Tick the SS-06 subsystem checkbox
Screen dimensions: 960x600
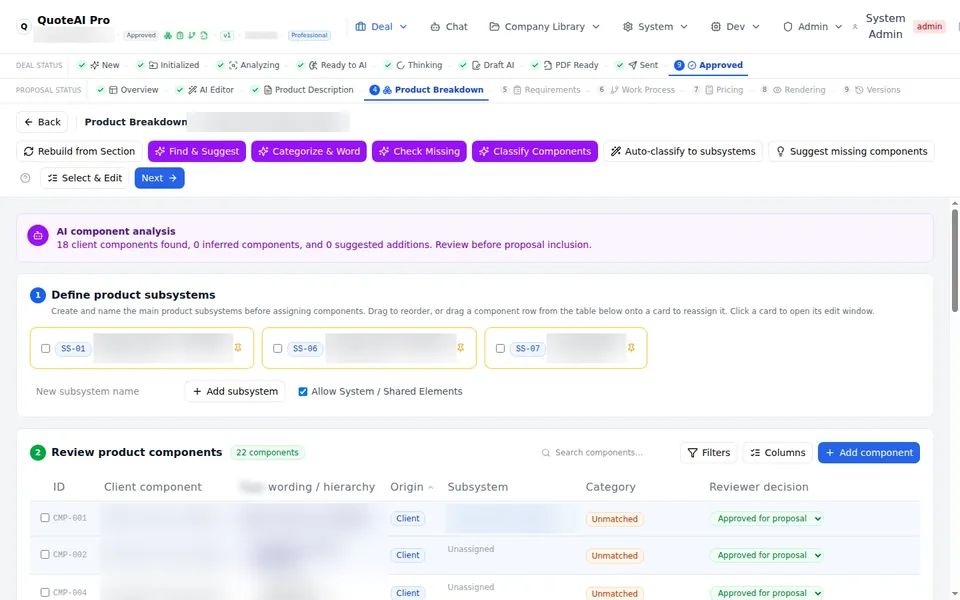pos(277,348)
